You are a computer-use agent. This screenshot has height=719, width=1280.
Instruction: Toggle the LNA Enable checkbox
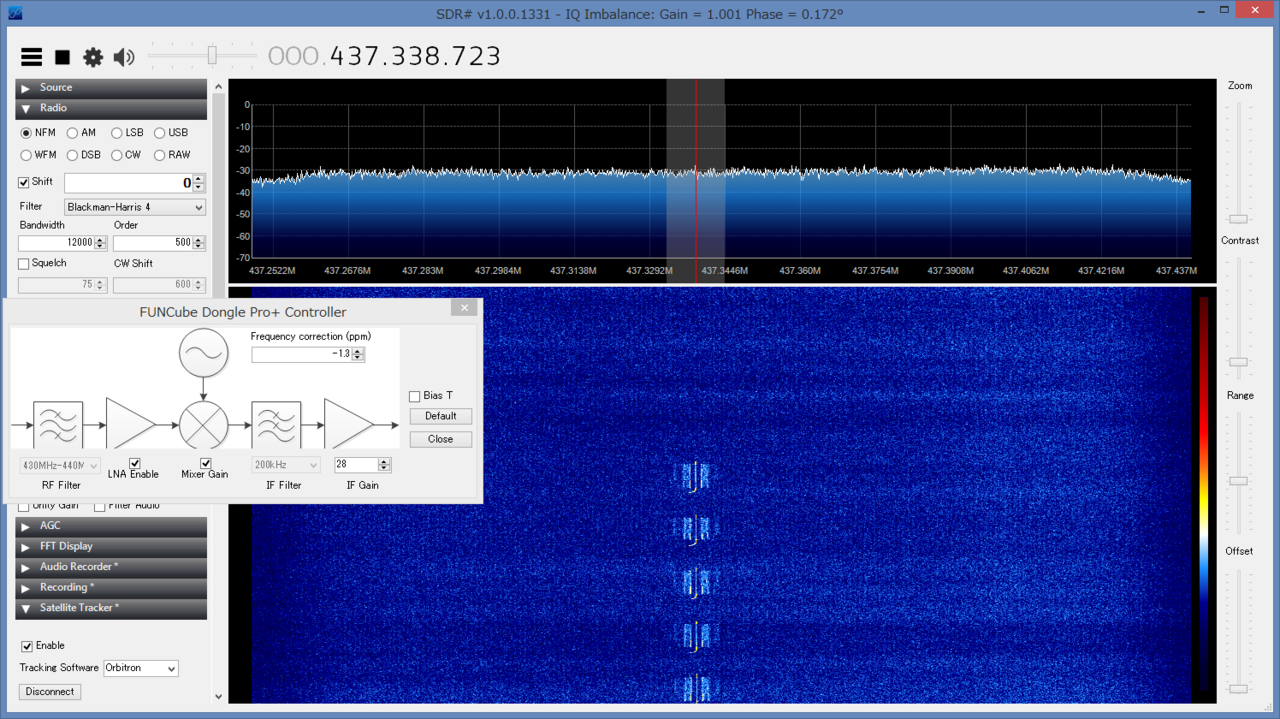(135, 464)
